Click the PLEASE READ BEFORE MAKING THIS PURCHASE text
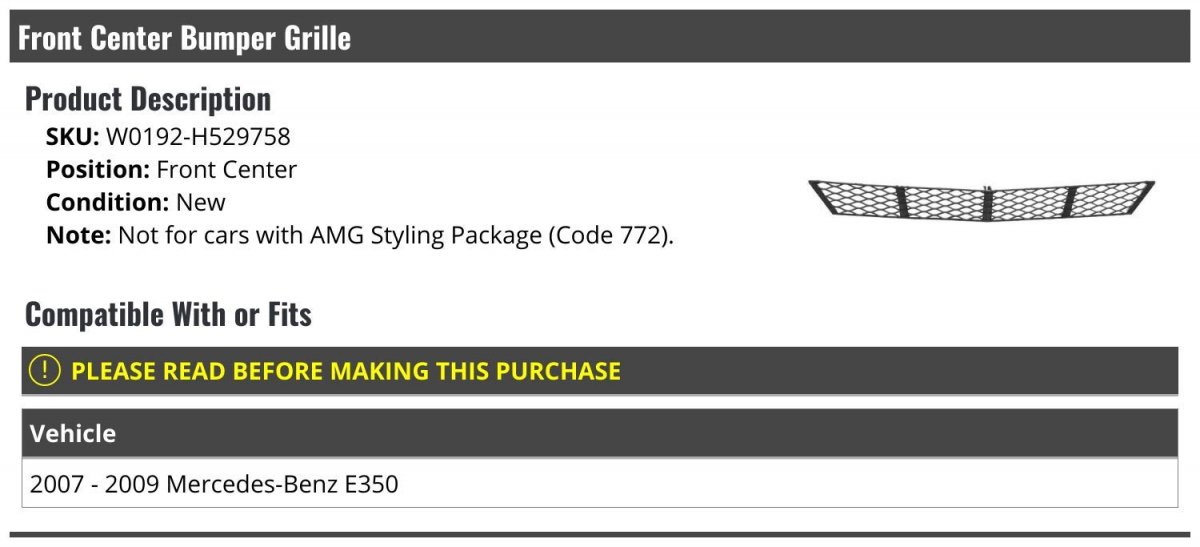Screen dimensions: 1200x547 pos(346,371)
